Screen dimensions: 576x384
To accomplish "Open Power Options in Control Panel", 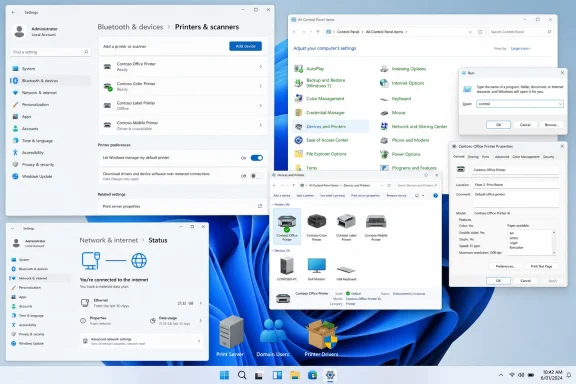I will (400, 154).
